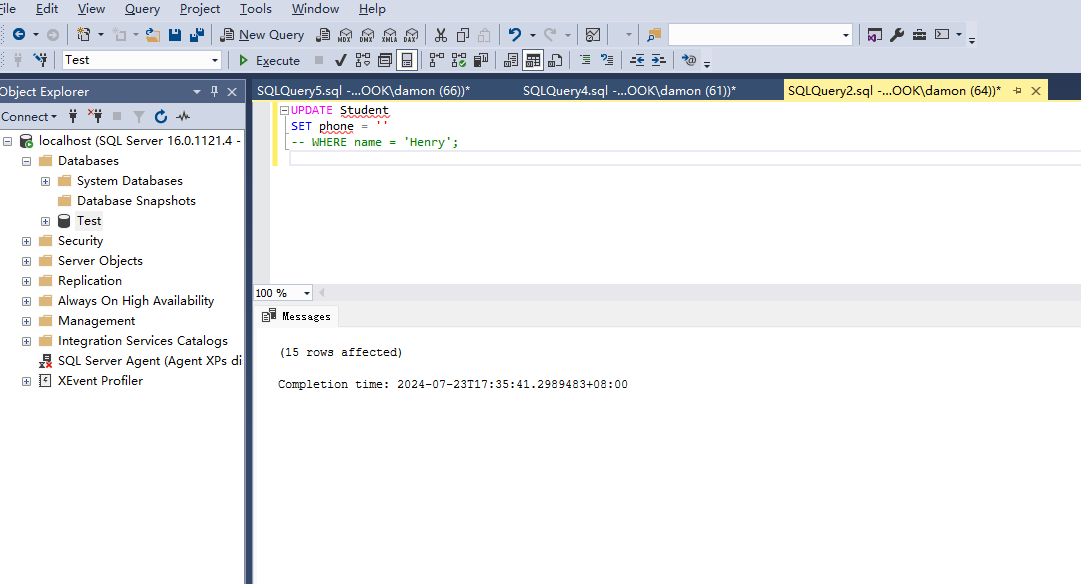Expand the Management folder node
This screenshot has height=584, width=1081.
(26, 321)
